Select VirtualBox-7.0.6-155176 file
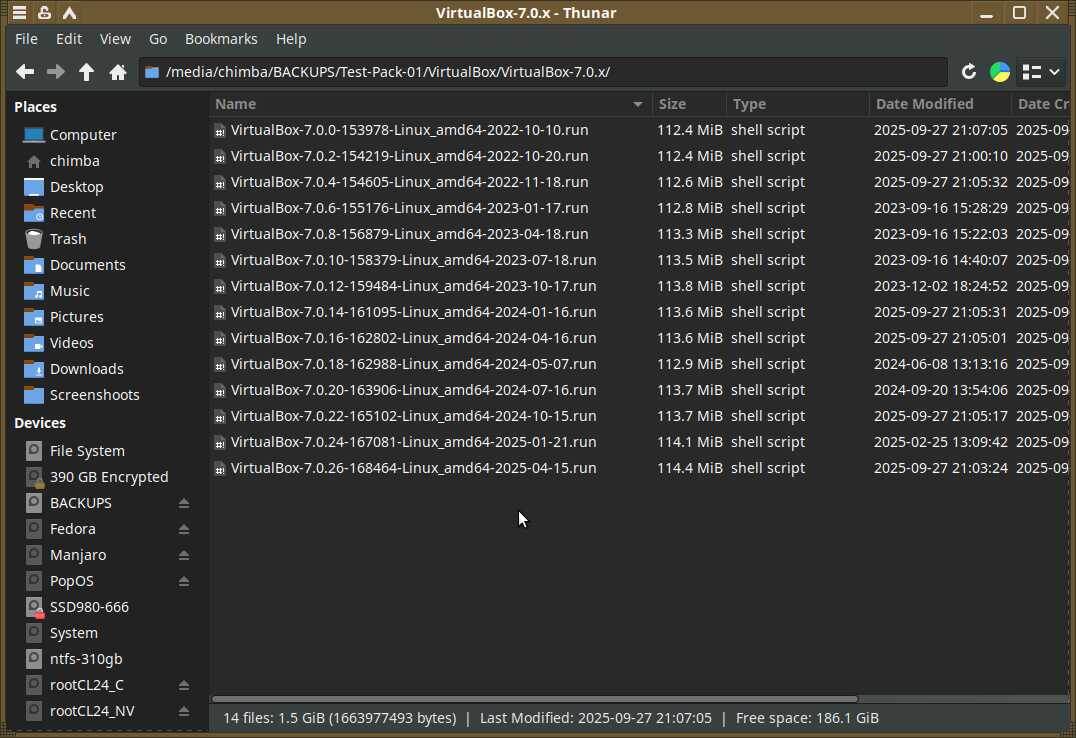Viewport: 1076px width, 738px height. [x=409, y=208]
